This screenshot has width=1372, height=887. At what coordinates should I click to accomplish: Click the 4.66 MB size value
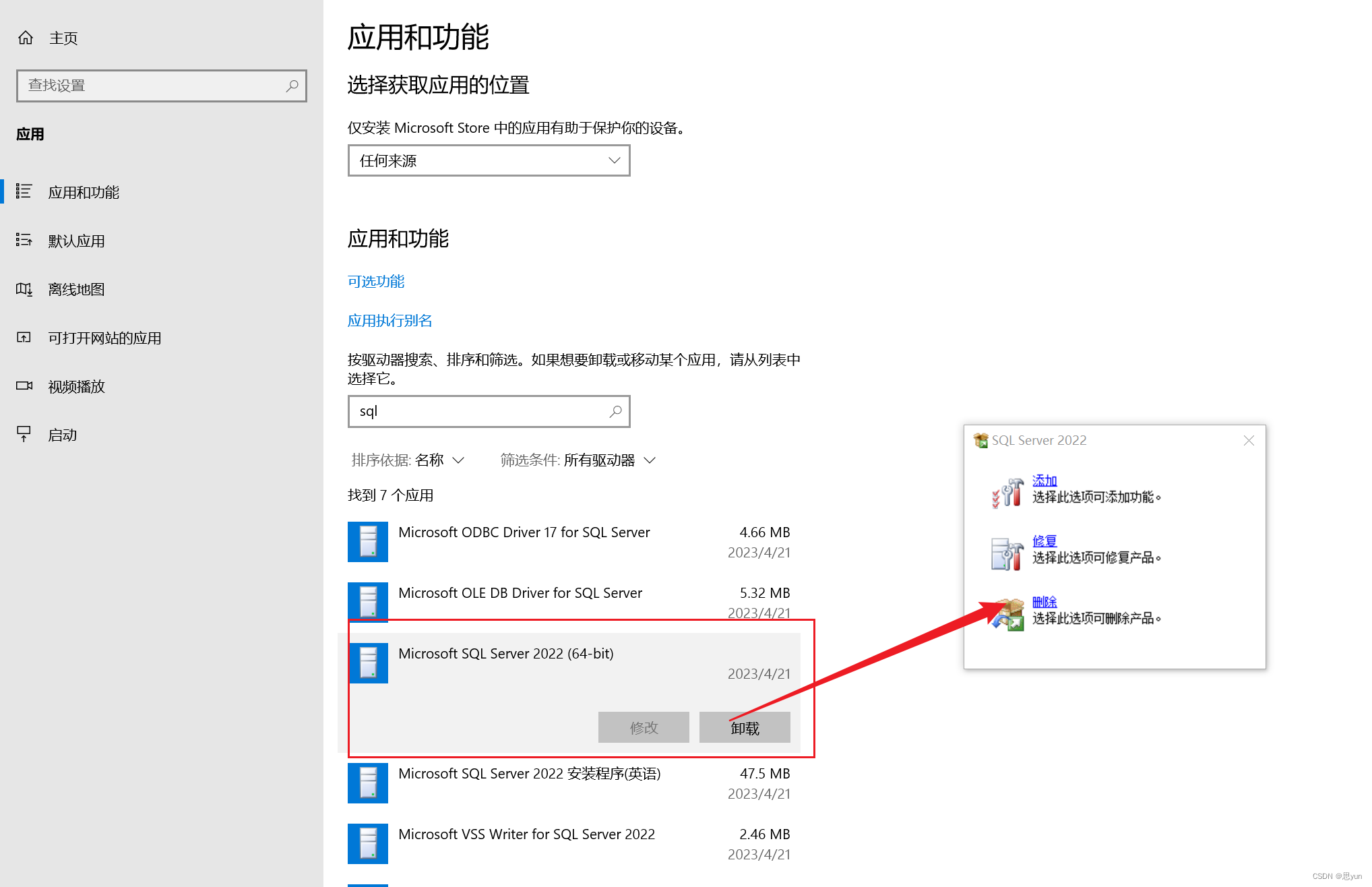click(765, 532)
